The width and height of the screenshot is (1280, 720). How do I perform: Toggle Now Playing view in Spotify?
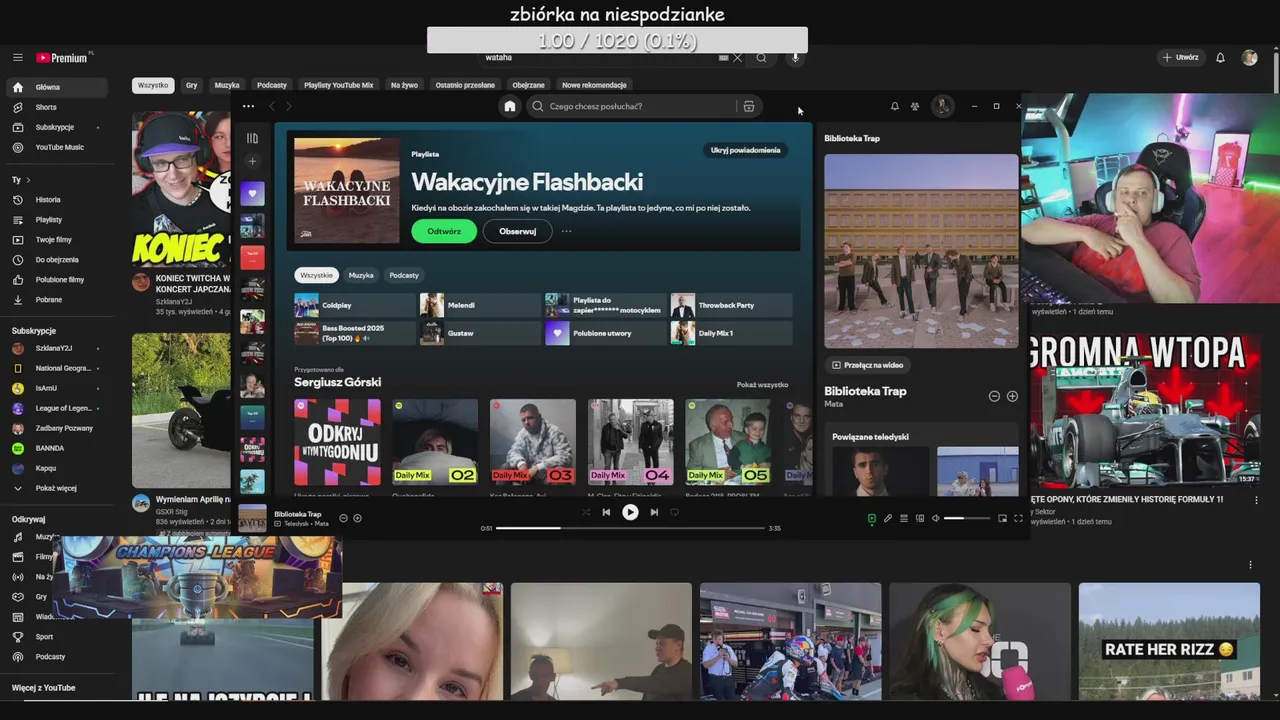click(871, 518)
